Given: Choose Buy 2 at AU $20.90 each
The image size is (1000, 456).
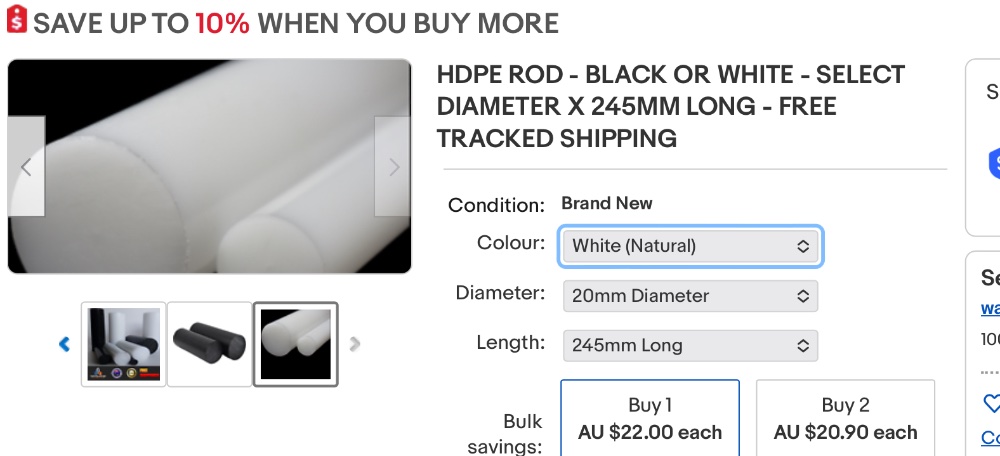Looking at the screenshot, I should pyautogui.click(x=845, y=419).
